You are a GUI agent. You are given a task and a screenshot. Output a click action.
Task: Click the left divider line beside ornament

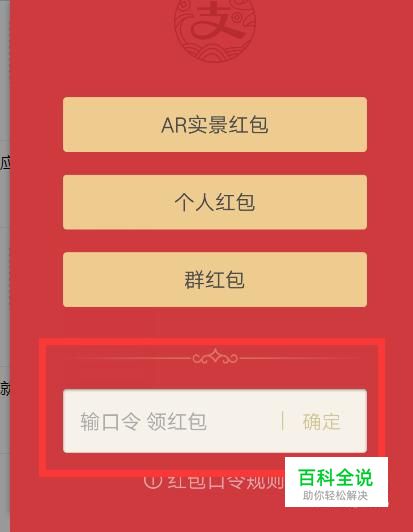(131, 358)
